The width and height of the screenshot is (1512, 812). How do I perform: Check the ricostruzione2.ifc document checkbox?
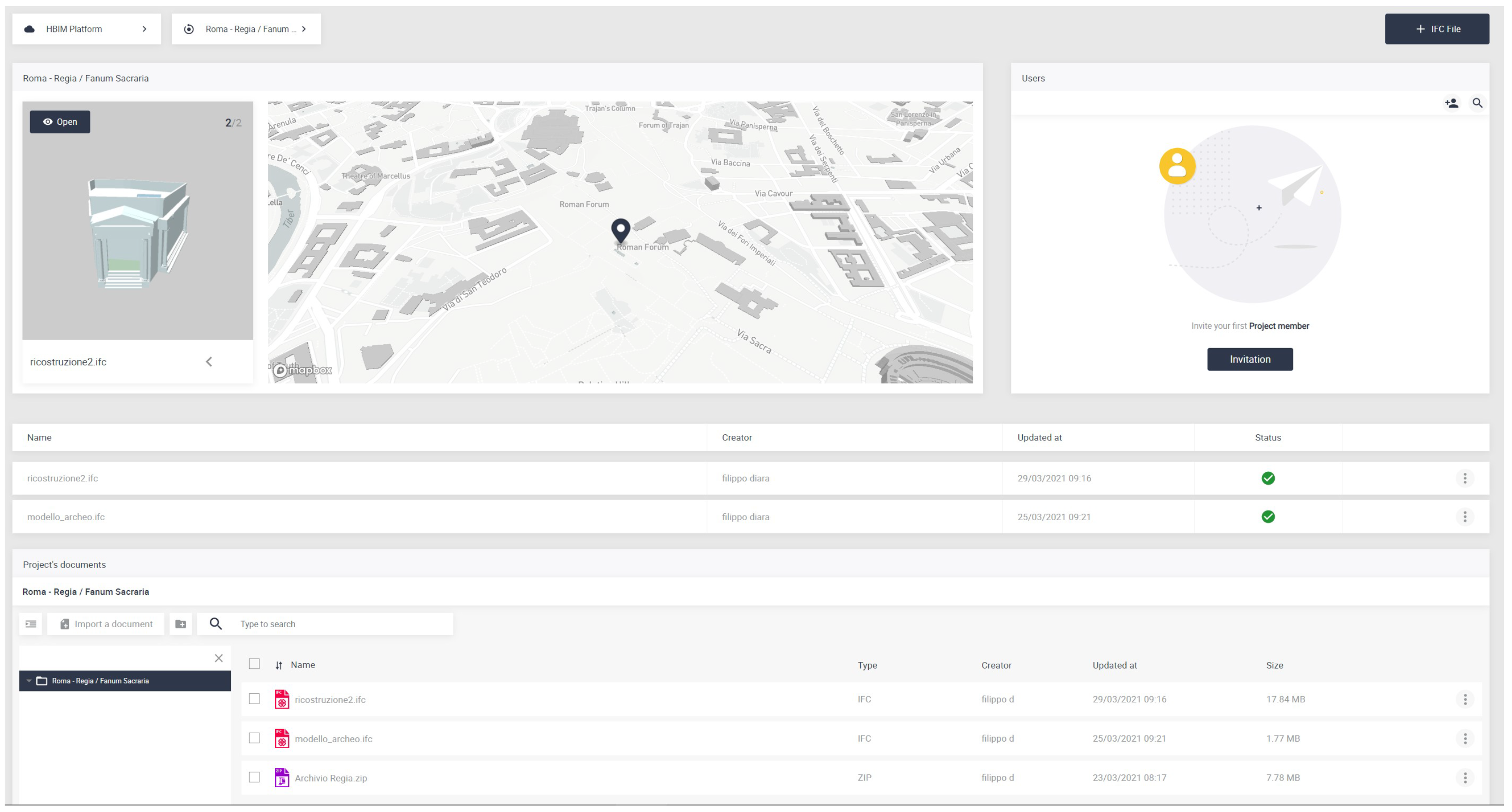(x=254, y=699)
